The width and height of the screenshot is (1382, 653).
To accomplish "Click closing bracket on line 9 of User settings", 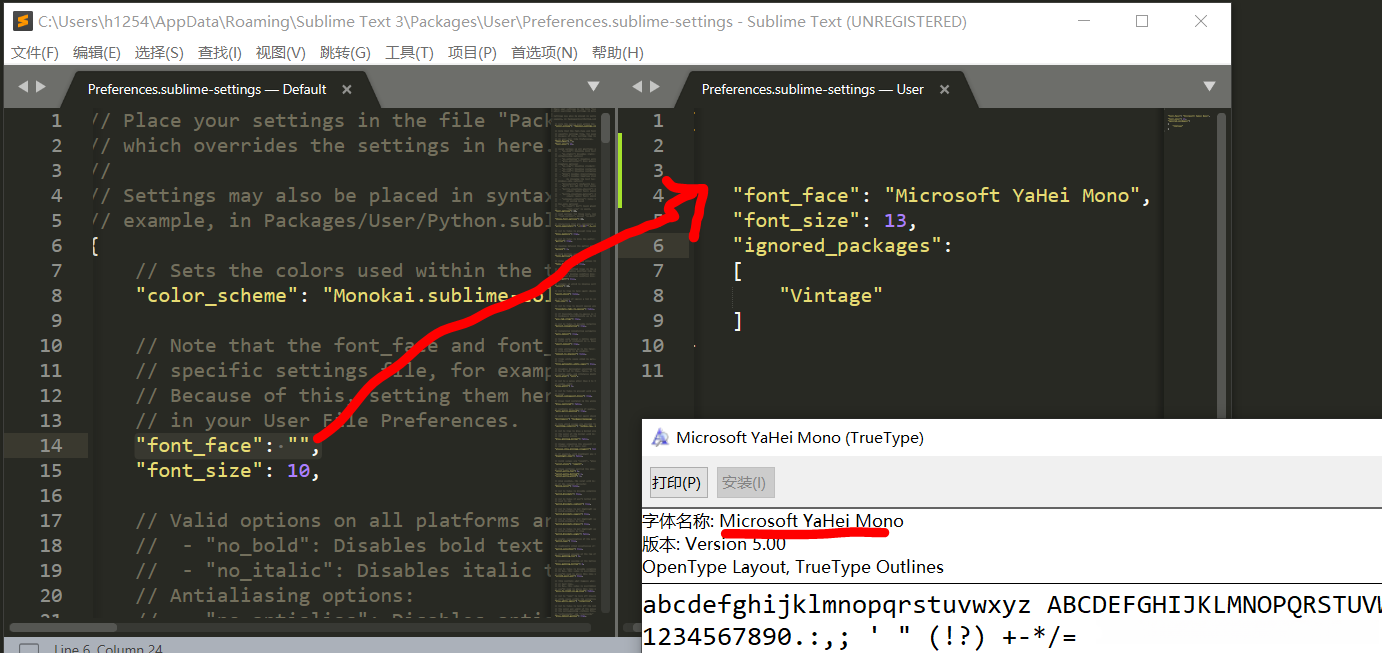I will tap(738, 320).
